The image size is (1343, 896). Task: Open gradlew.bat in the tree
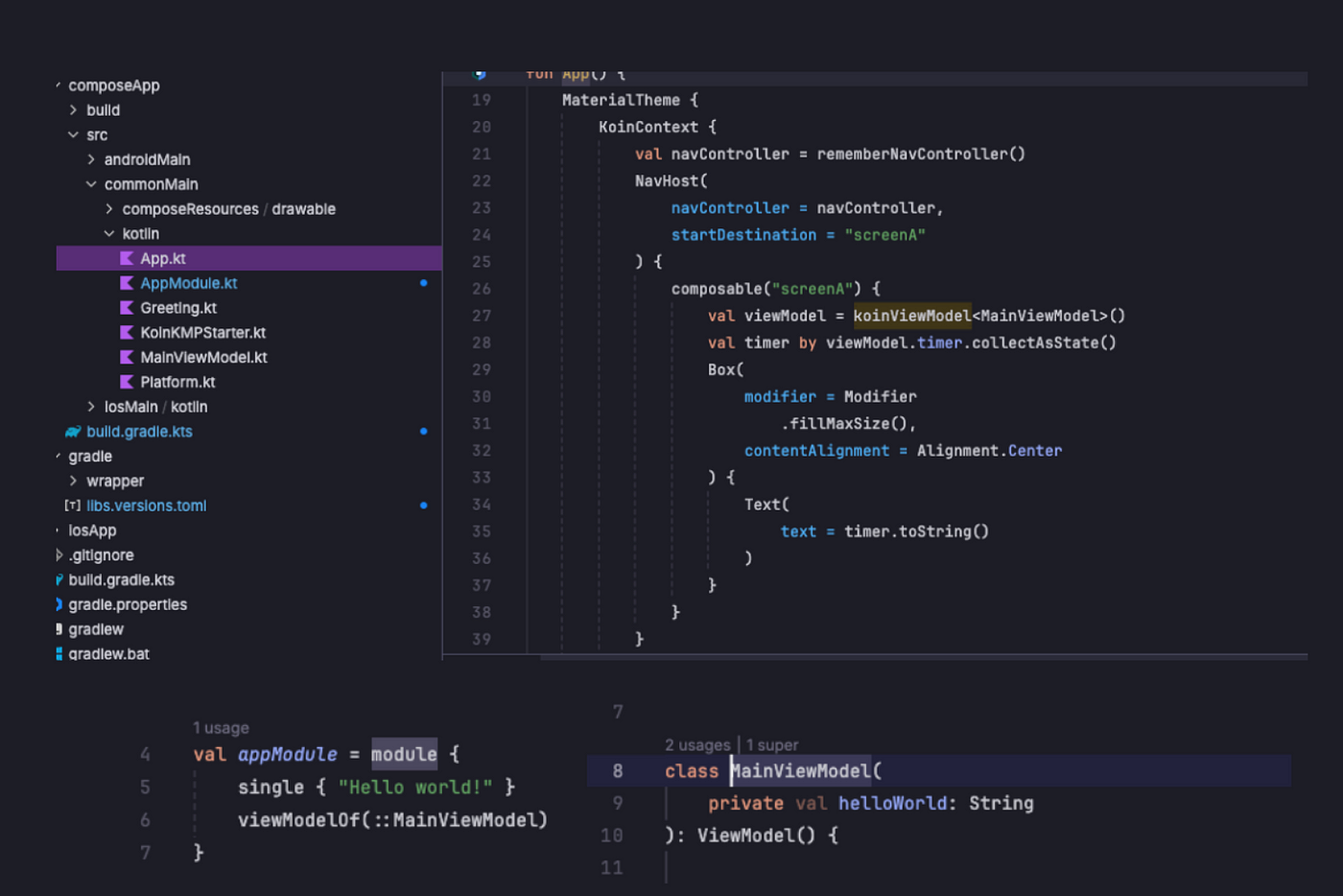tap(108, 654)
